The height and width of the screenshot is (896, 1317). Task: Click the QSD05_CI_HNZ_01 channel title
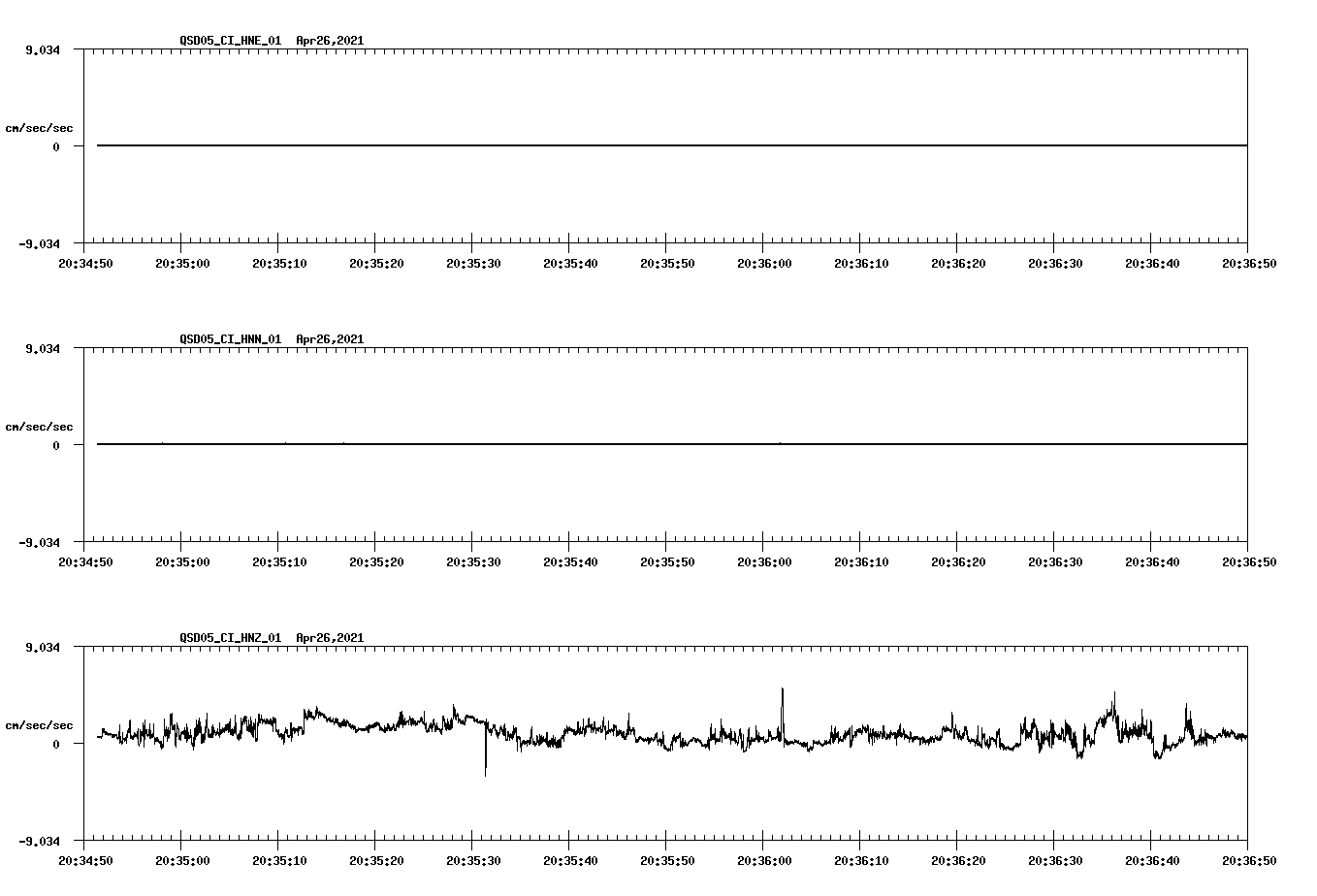tap(230, 638)
